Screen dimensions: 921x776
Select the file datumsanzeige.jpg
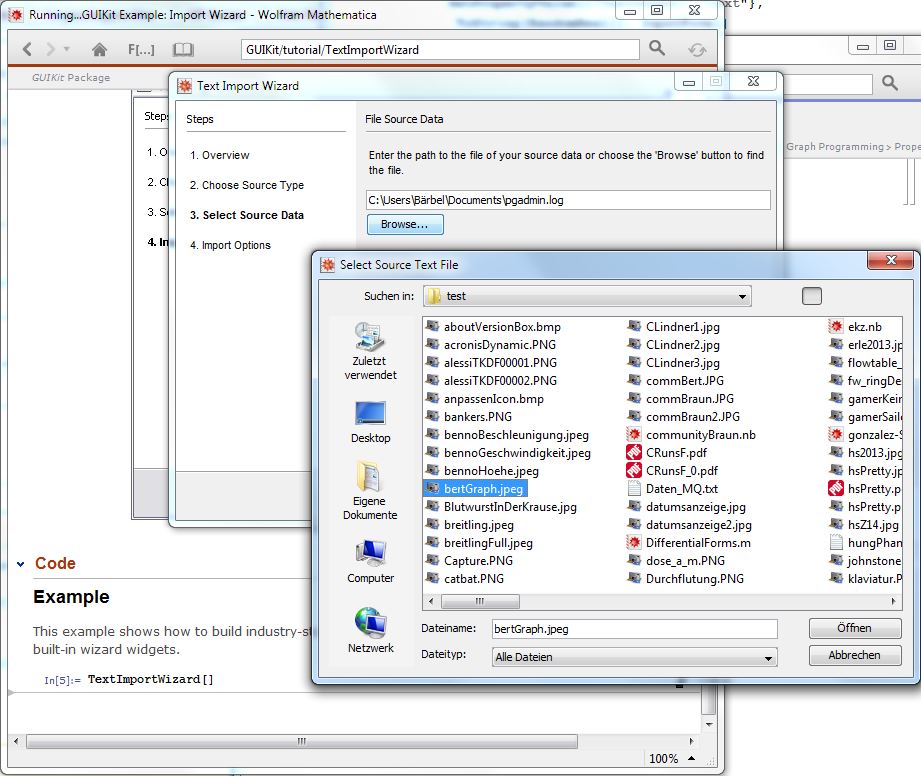[687, 507]
